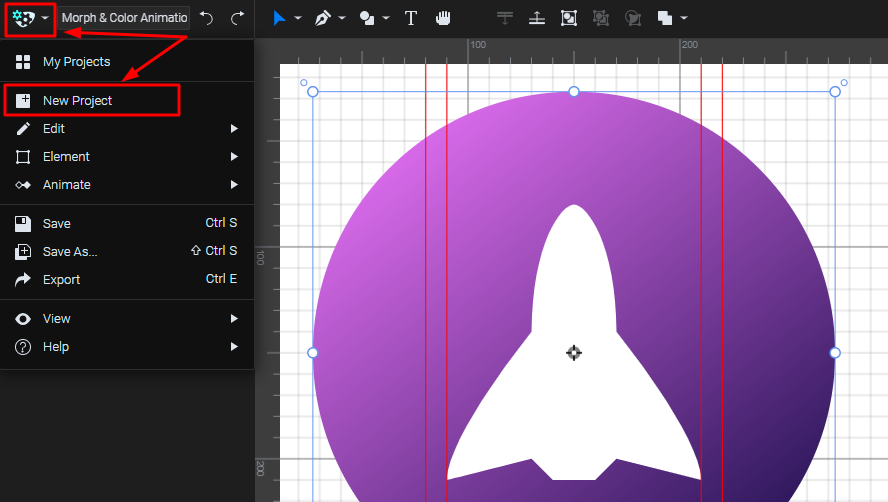Redo the last action

(237, 18)
